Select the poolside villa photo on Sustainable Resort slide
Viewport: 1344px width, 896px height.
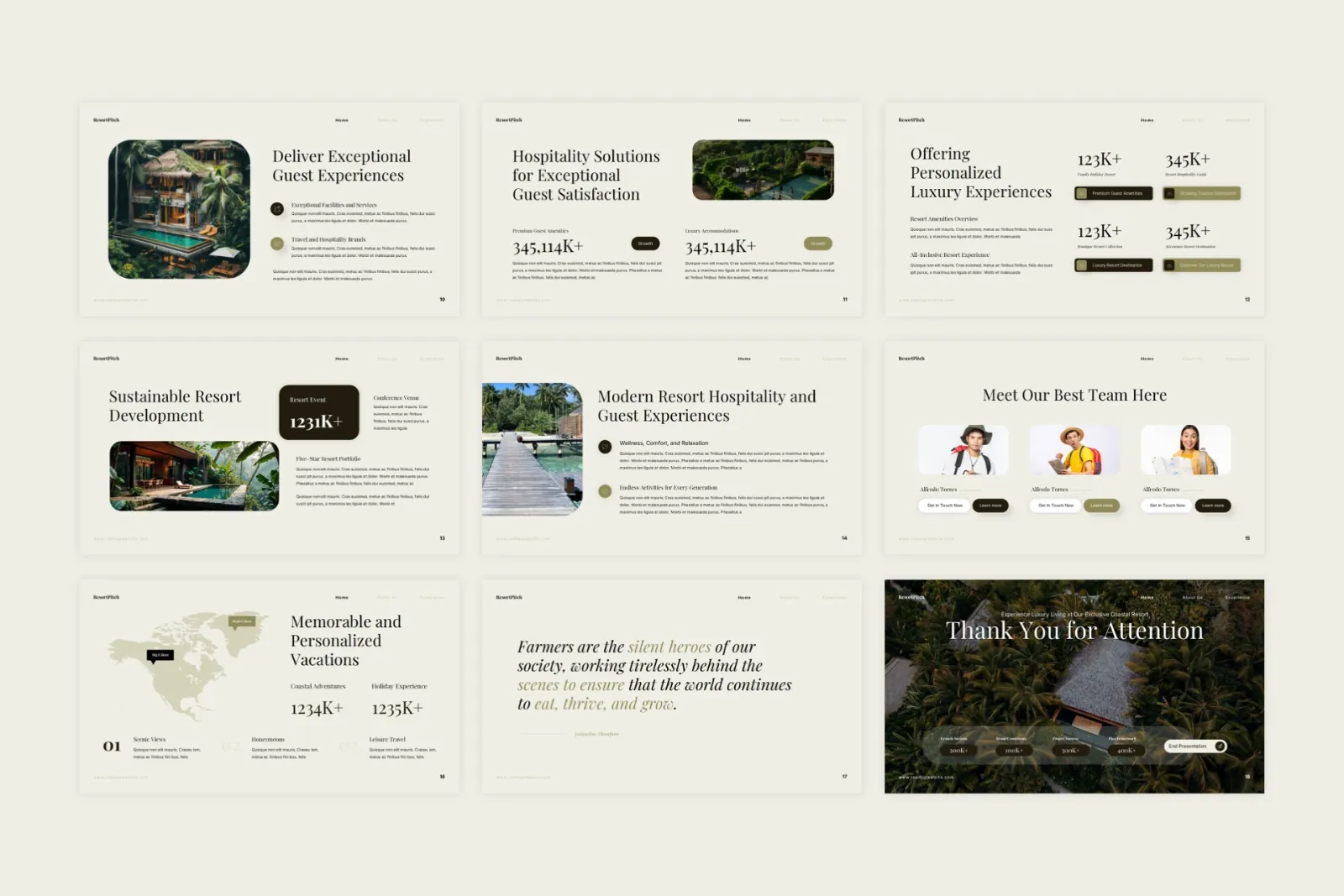pyautogui.click(x=194, y=476)
